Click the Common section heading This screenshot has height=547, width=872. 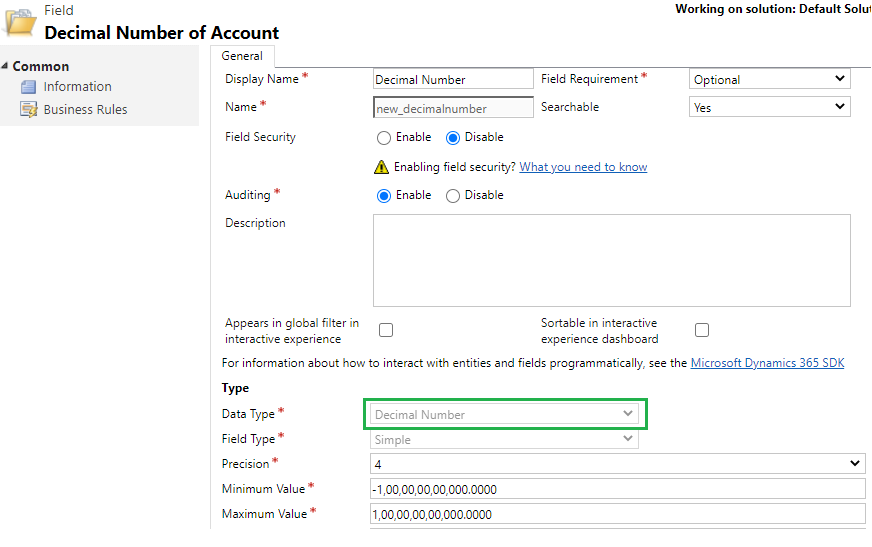(x=41, y=66)
